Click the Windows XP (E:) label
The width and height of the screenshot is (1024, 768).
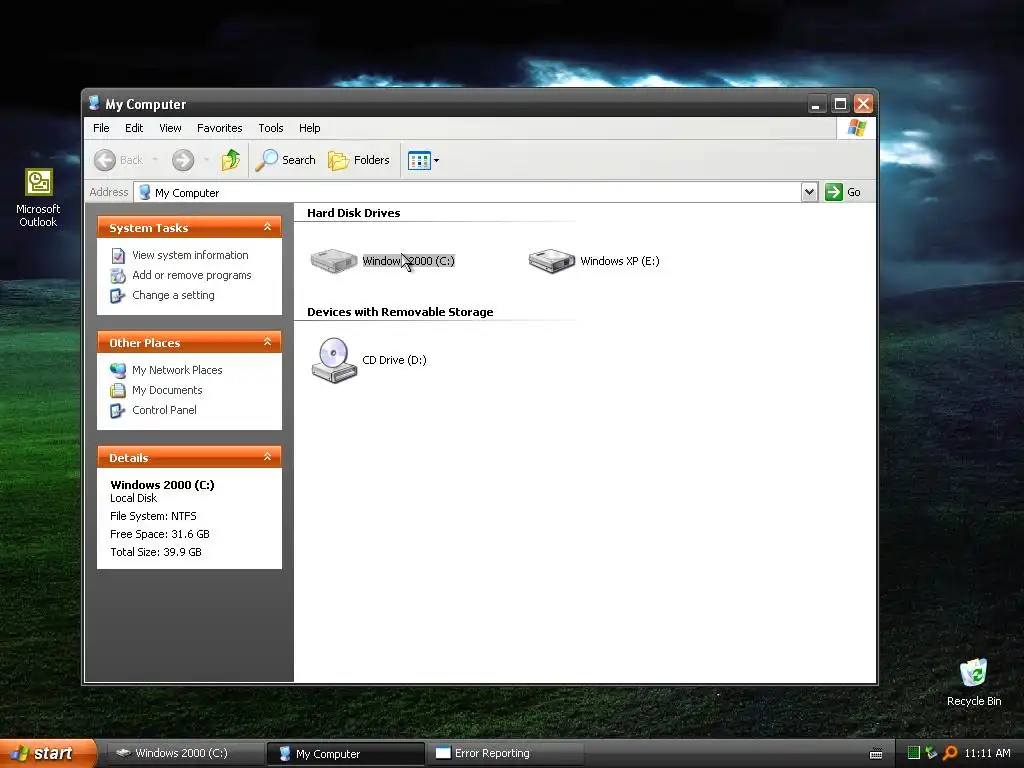pyautogui.click(x=620, y=261)
